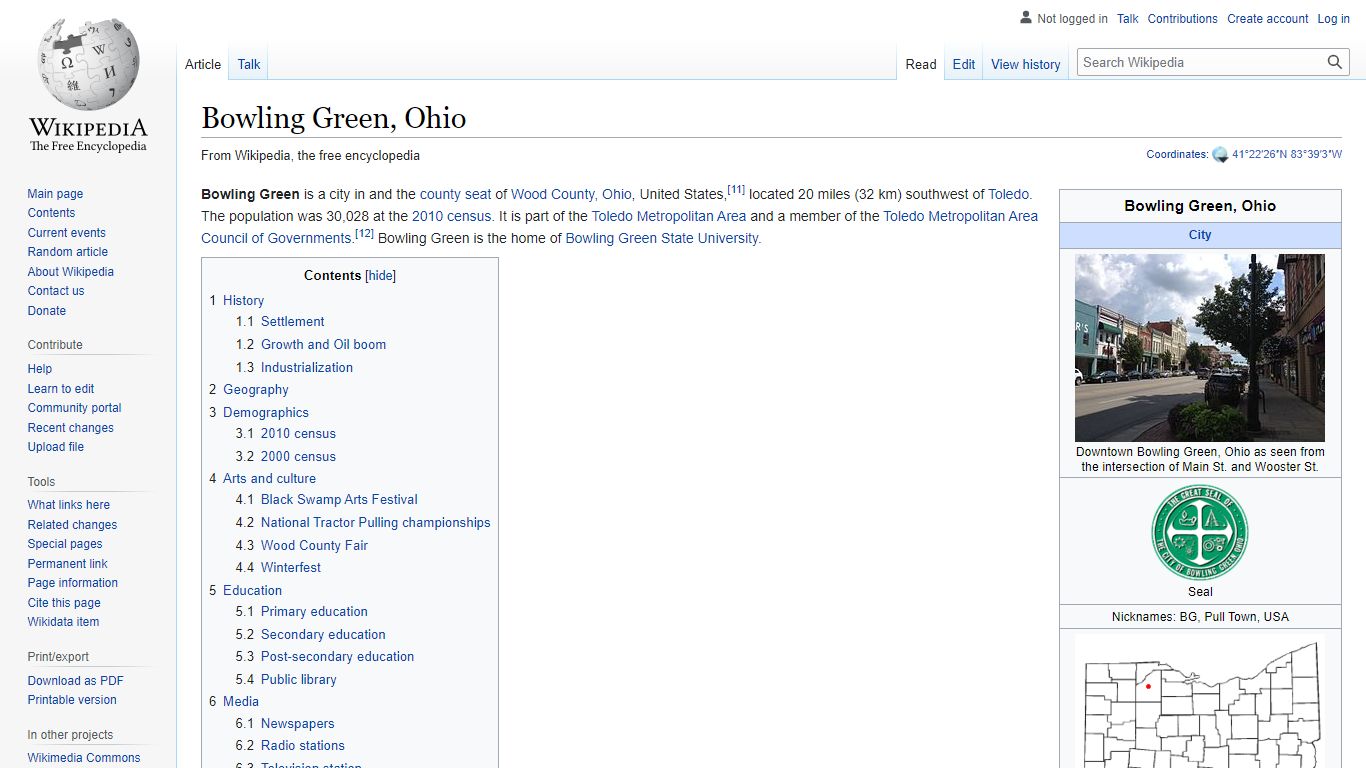Open Toledo Metropolitan Area link
This screenshot has width=1366, height=768.
coord(669,216)
